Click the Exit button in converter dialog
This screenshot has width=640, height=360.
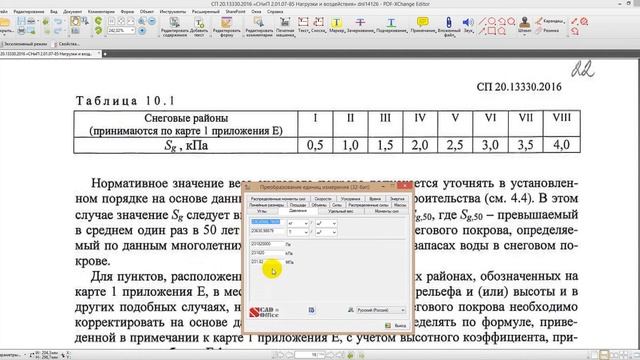[x=396, y=326]
